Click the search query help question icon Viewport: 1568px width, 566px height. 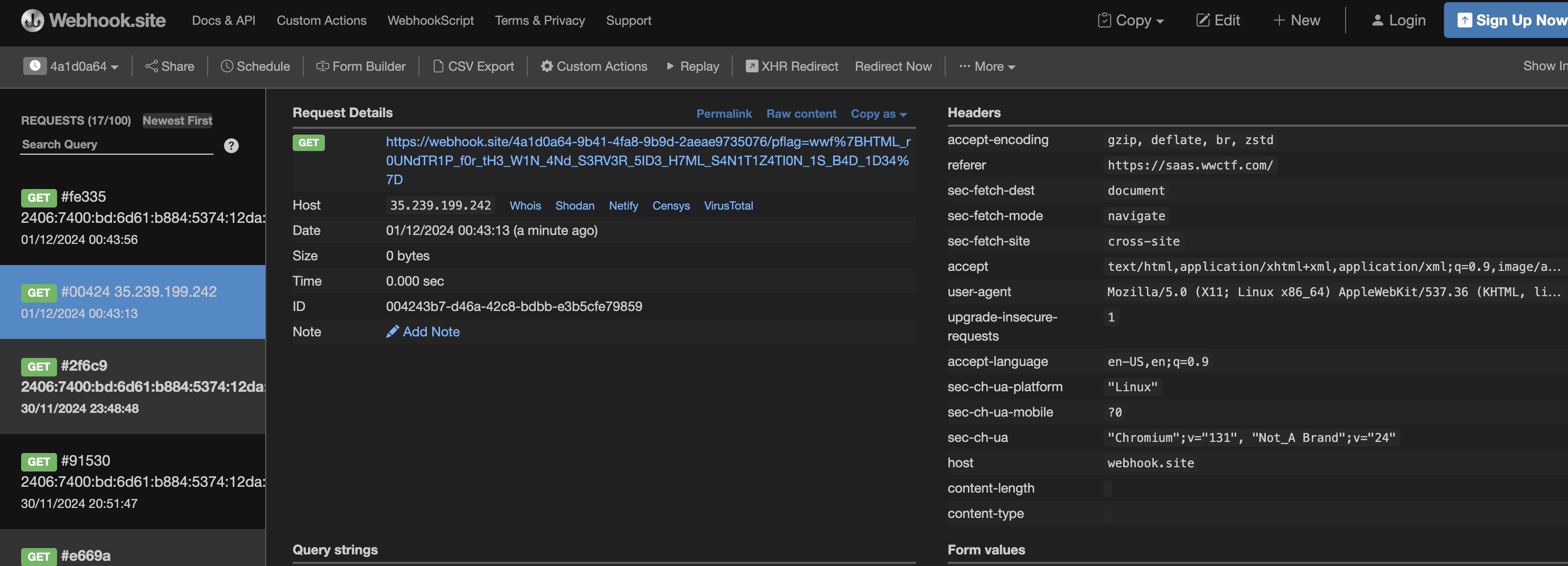(x=231, y=145)
